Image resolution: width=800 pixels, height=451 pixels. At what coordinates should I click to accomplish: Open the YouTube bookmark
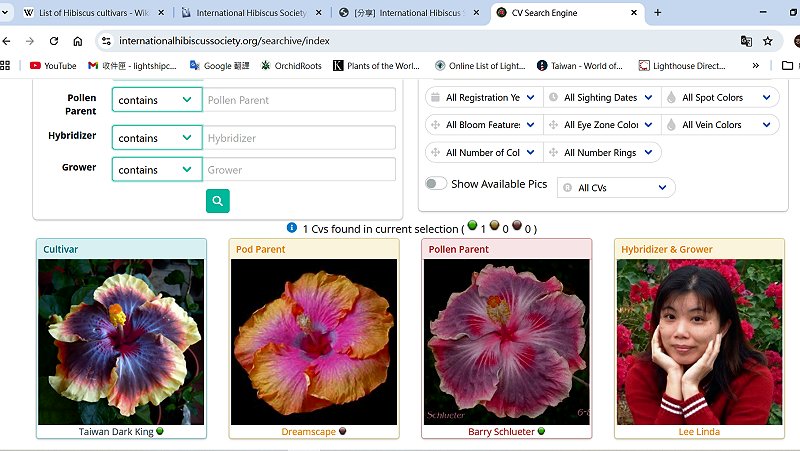(x=53, y=66)
